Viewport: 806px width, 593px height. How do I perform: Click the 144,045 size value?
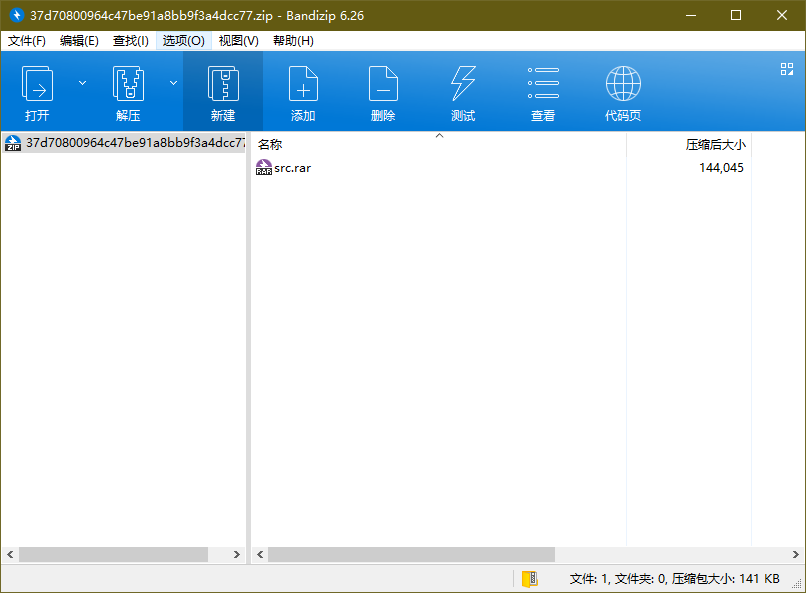pyautogui.click(x=721, y=168)
